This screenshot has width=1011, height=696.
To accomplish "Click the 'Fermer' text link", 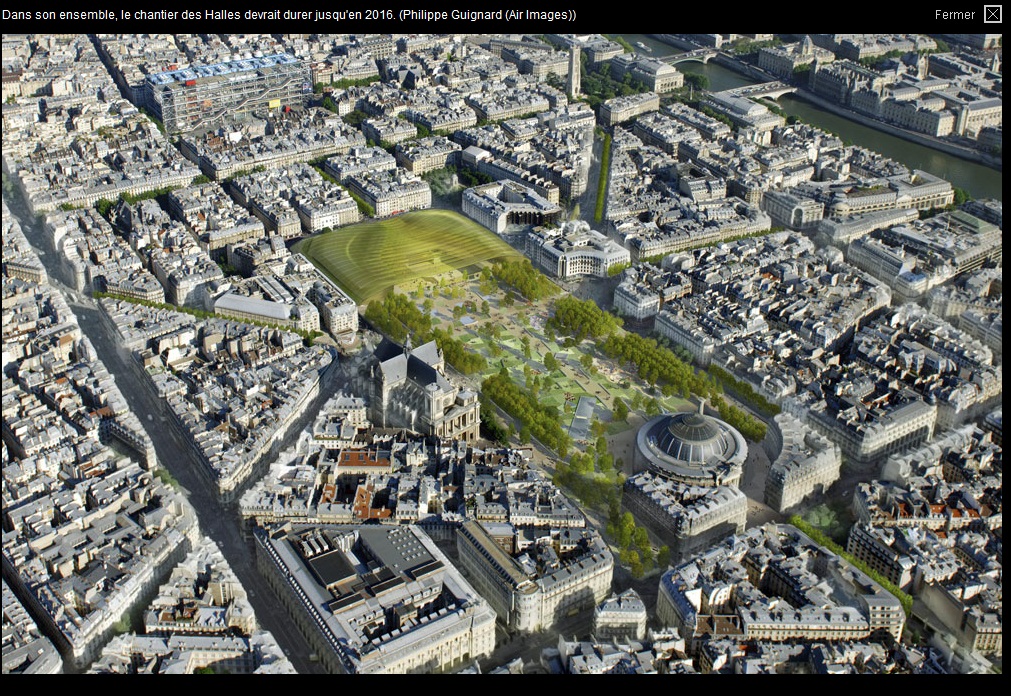I will point(954,15).
